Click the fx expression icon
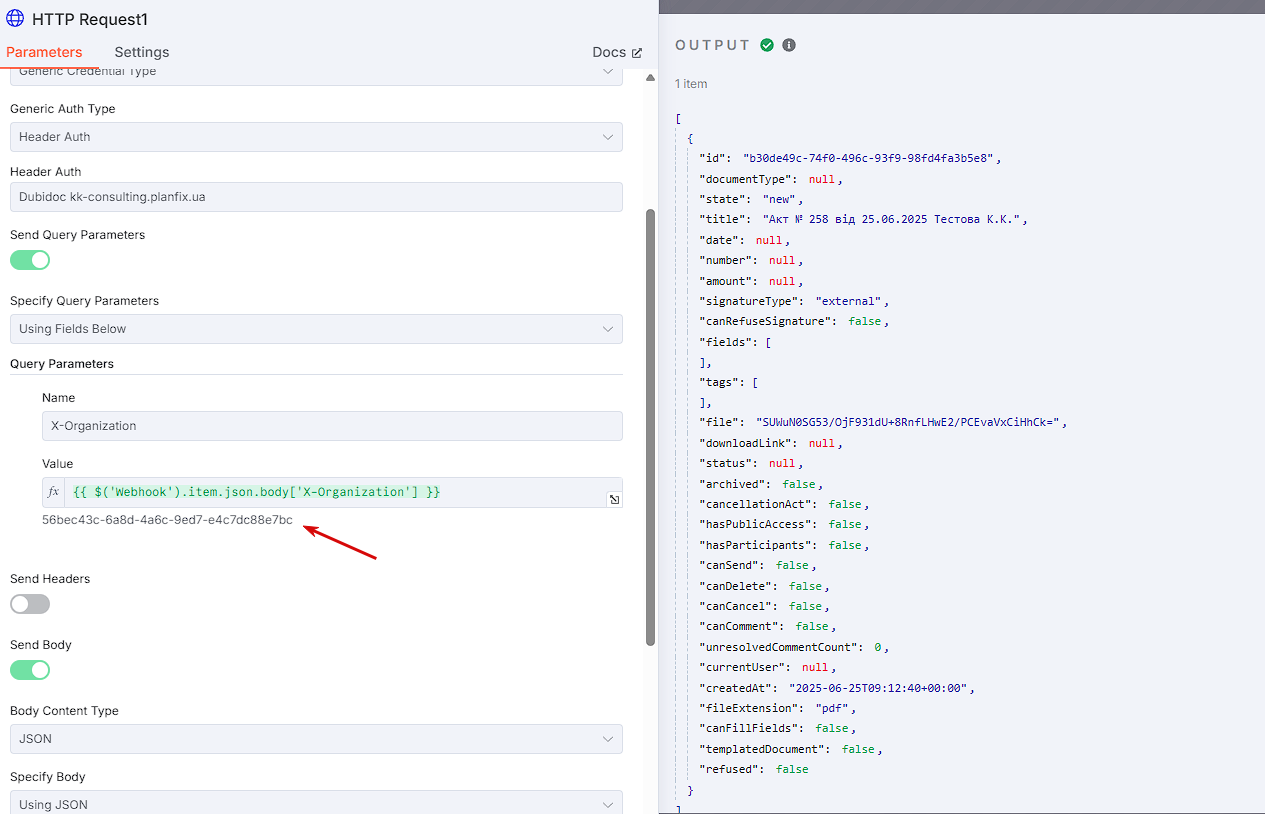The height and width of the screenshot is (814, 1265). coord(54,492)
